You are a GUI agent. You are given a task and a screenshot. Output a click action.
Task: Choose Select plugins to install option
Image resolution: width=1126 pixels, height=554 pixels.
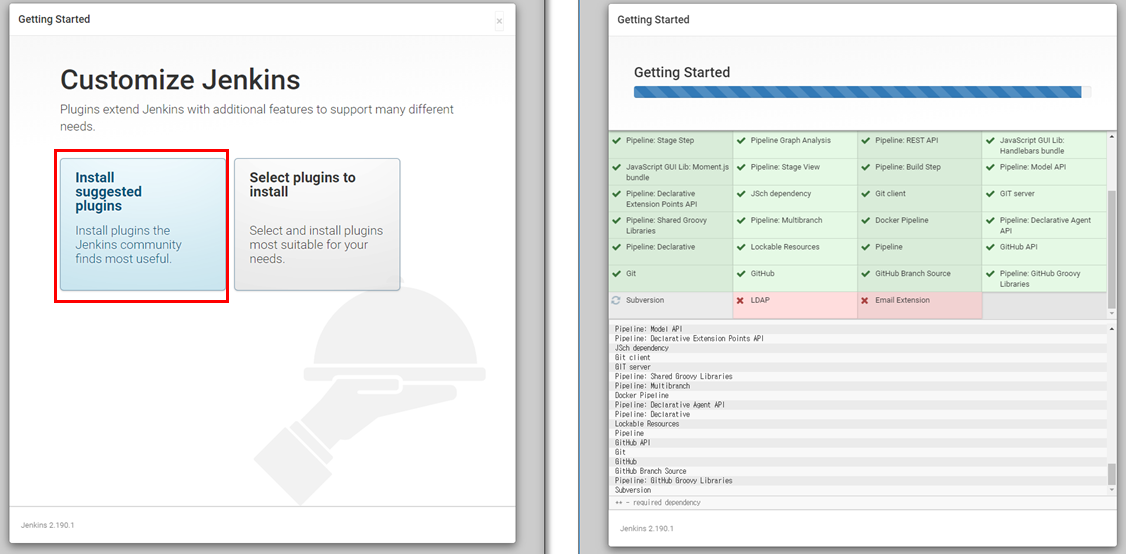(x=317, y=224)
